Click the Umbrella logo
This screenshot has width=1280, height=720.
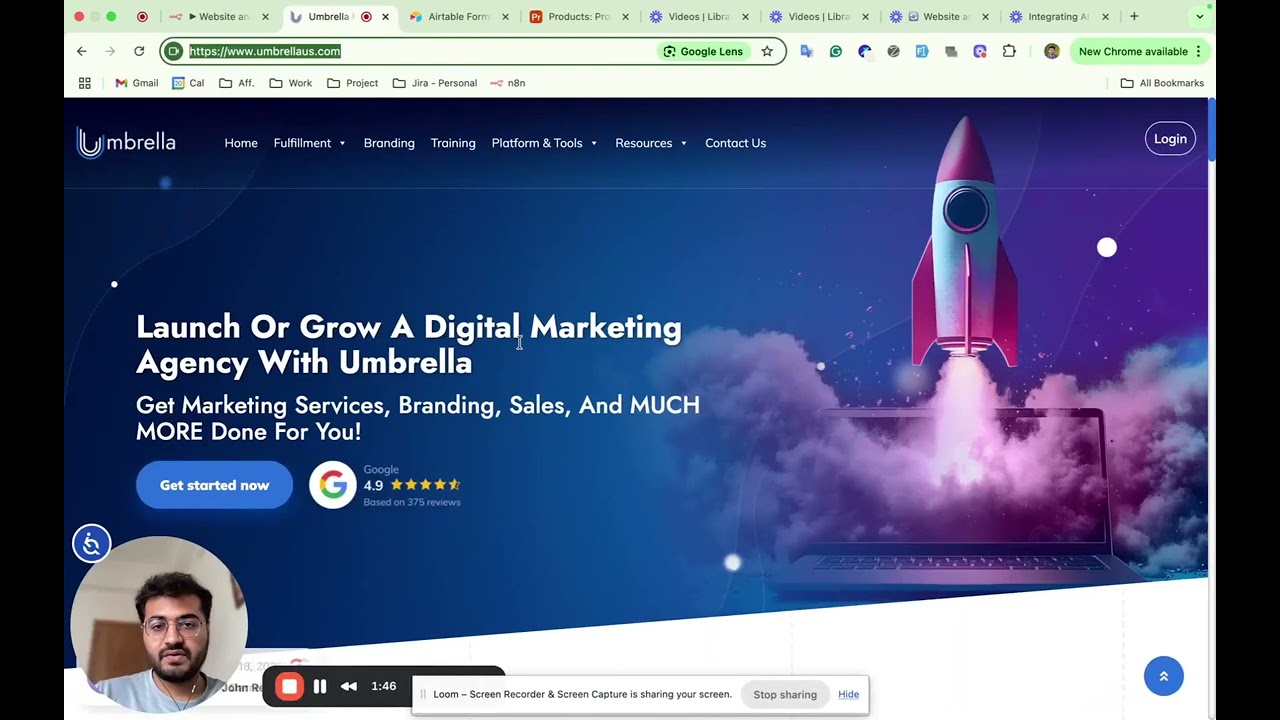pyautogui.click(x=126, y=143)
